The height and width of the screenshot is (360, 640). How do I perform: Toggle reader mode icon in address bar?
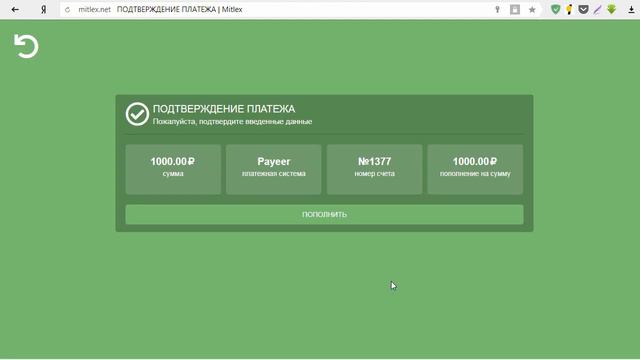point(515,9)
